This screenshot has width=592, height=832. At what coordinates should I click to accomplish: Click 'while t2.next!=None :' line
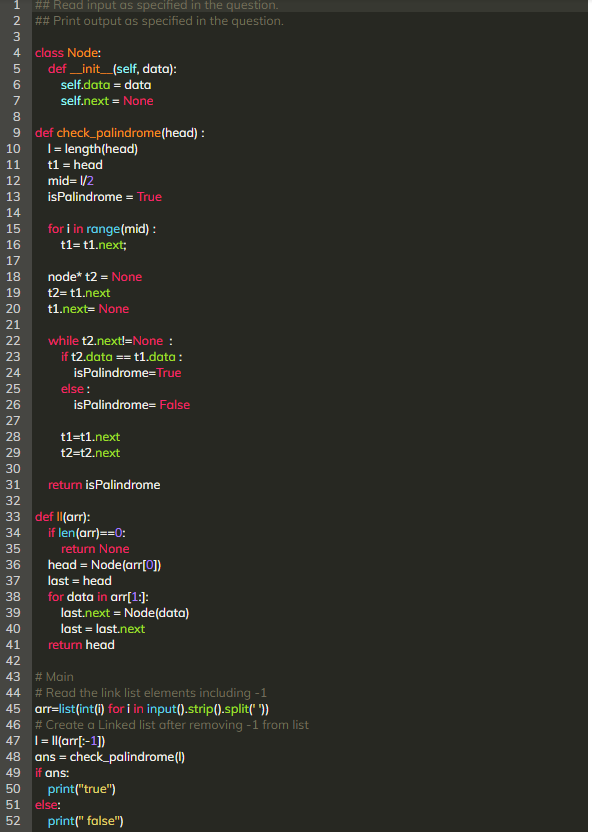110,341
